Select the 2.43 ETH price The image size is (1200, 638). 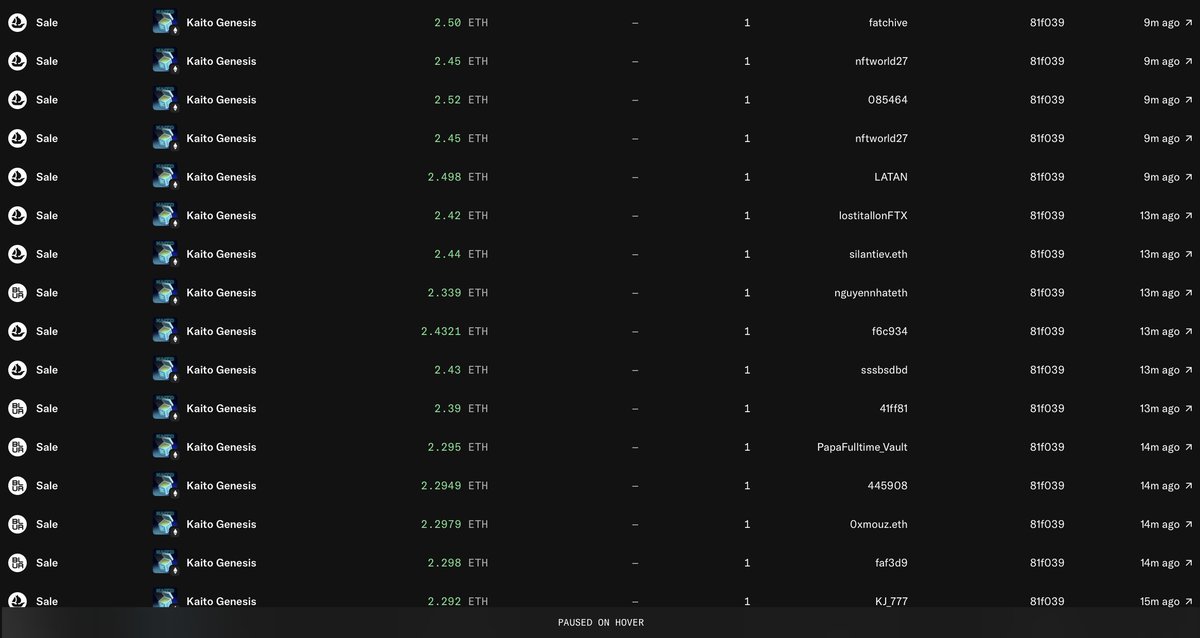click(x=461, y=370)
